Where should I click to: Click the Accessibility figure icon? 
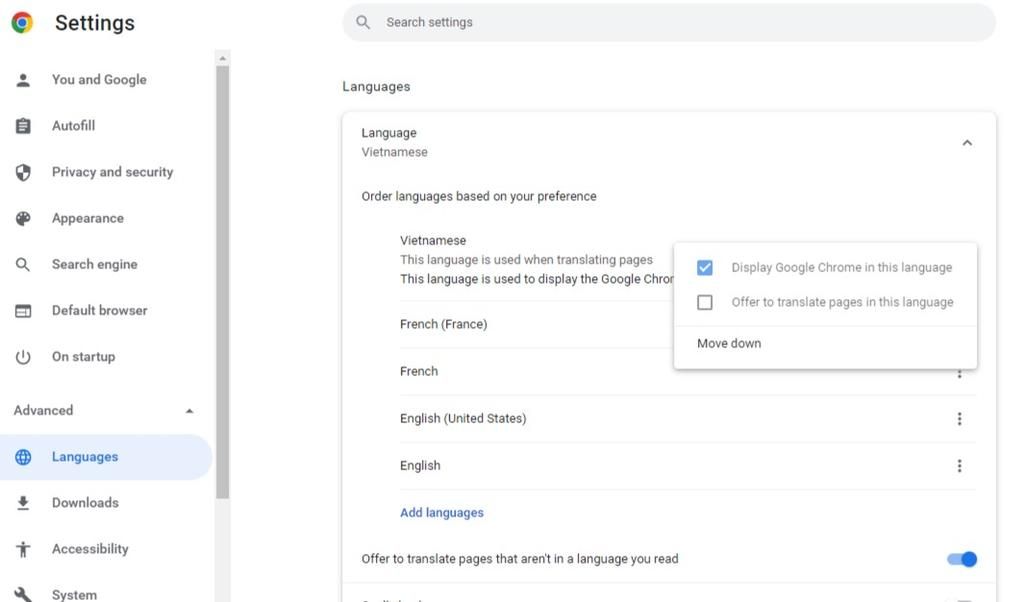coord(23,549)
